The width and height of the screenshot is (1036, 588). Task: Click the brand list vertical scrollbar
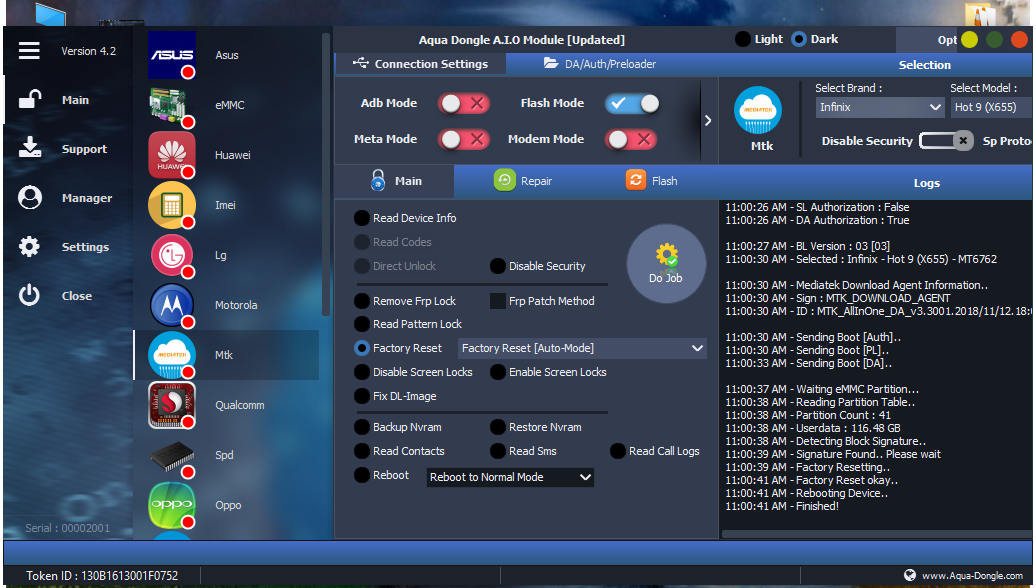(x=325, y=174)
